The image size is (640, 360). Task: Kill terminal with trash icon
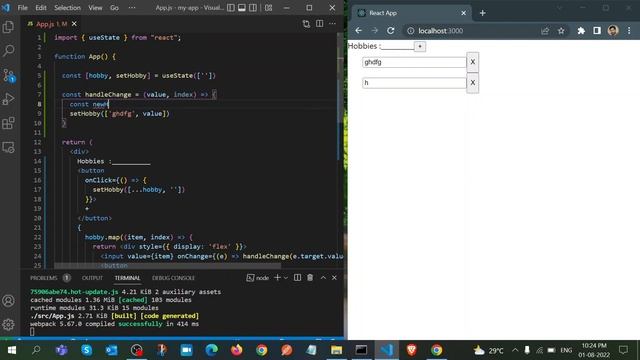(x=310, y=278)
